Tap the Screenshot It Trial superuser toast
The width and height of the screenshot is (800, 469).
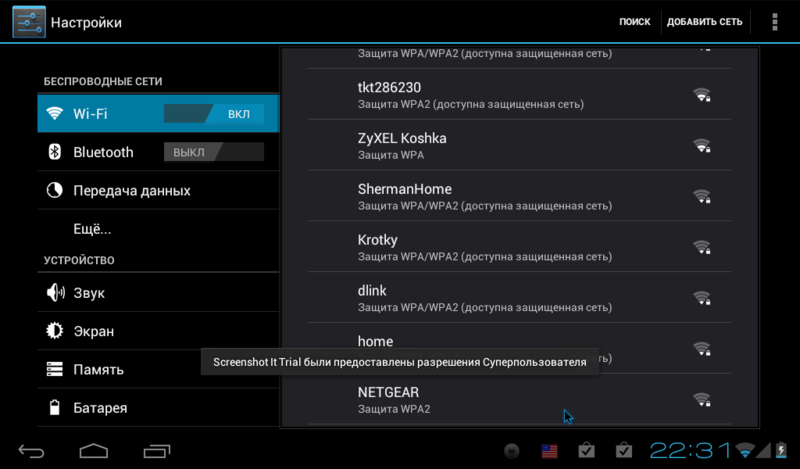pyautogui.click(x=399, y=362)
